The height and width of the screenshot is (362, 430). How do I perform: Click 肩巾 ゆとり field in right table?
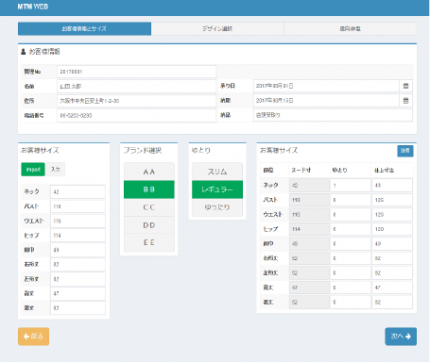tap(350, 244)
